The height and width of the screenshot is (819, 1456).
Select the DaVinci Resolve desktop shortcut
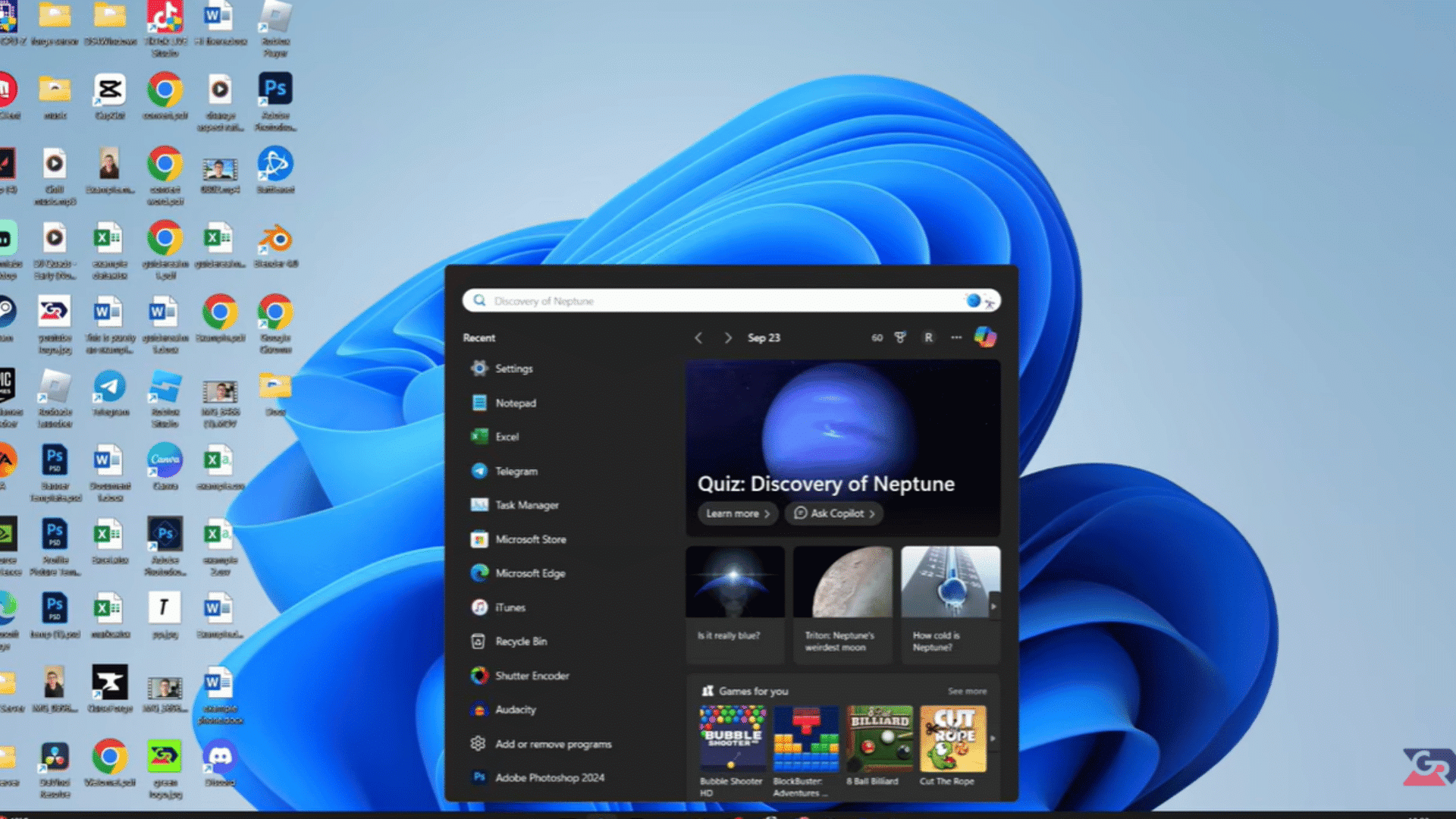[x=55, y=770]
